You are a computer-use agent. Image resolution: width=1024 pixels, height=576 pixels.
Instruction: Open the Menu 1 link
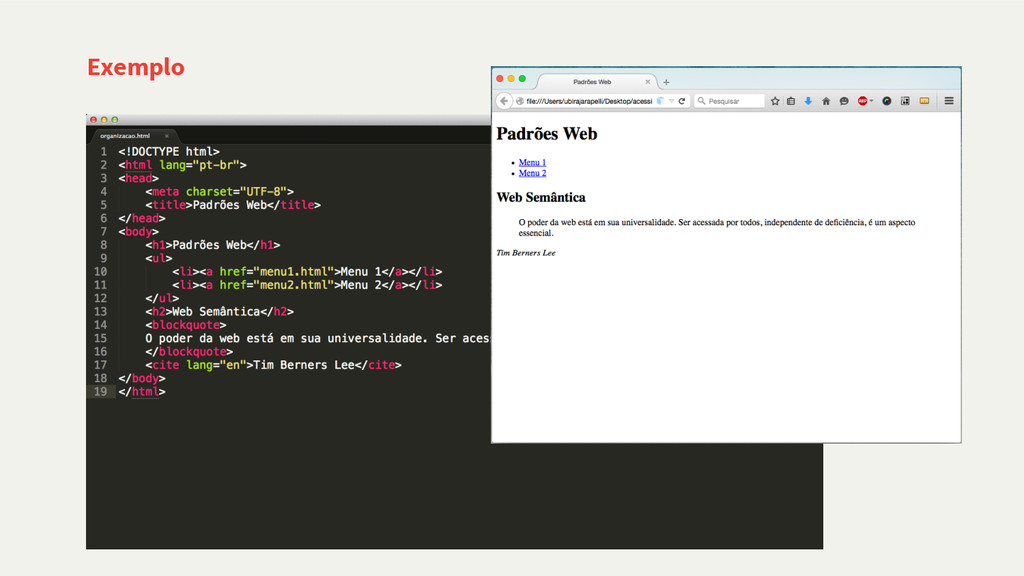(532, 163)
